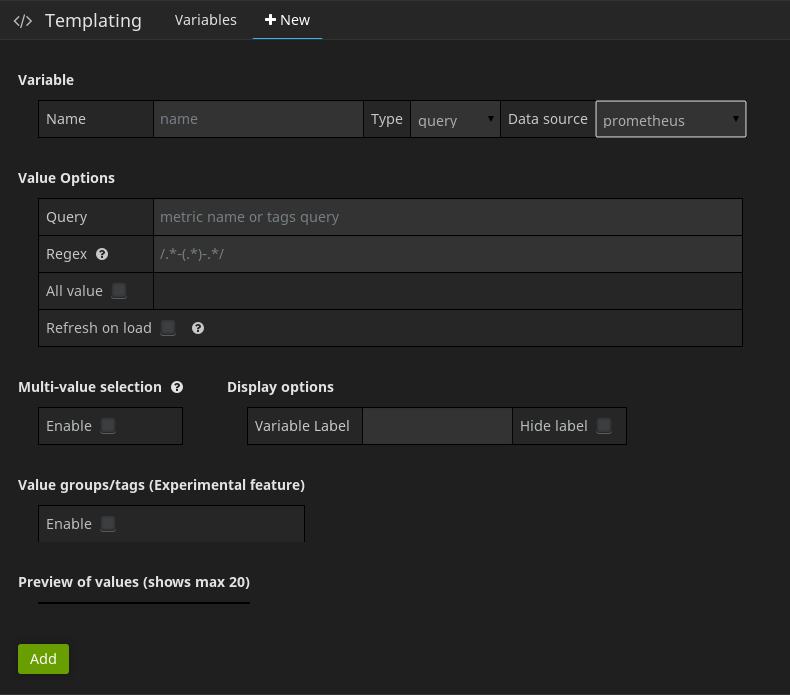Focus the Query input field
This screenshot has width=790, height=695.
pyautogui.click(x=448, y=217)
